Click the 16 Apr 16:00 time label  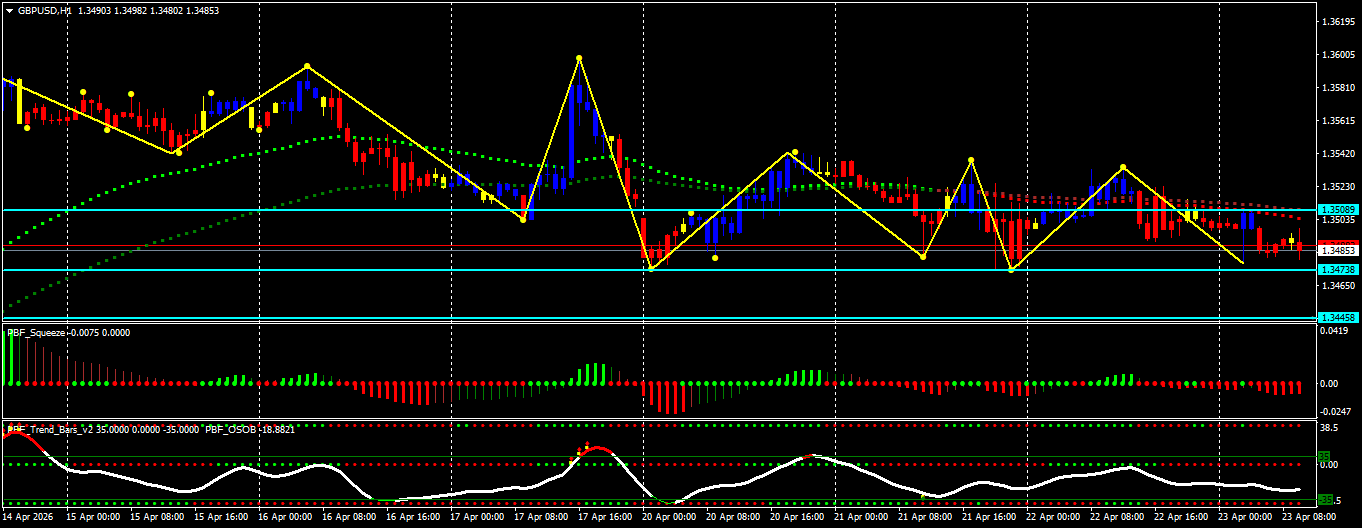click(x=412, y=517)
